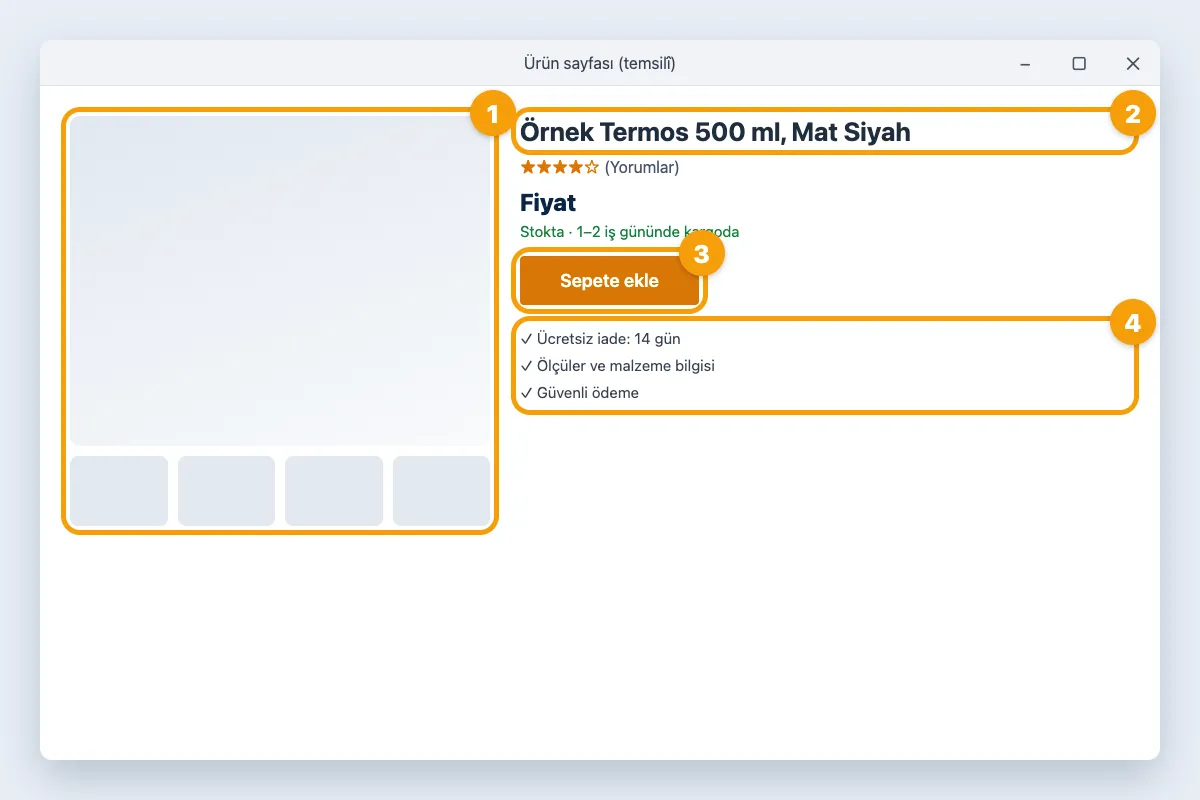
Task: Open the large main product image
Action: (x=280, y=281)
